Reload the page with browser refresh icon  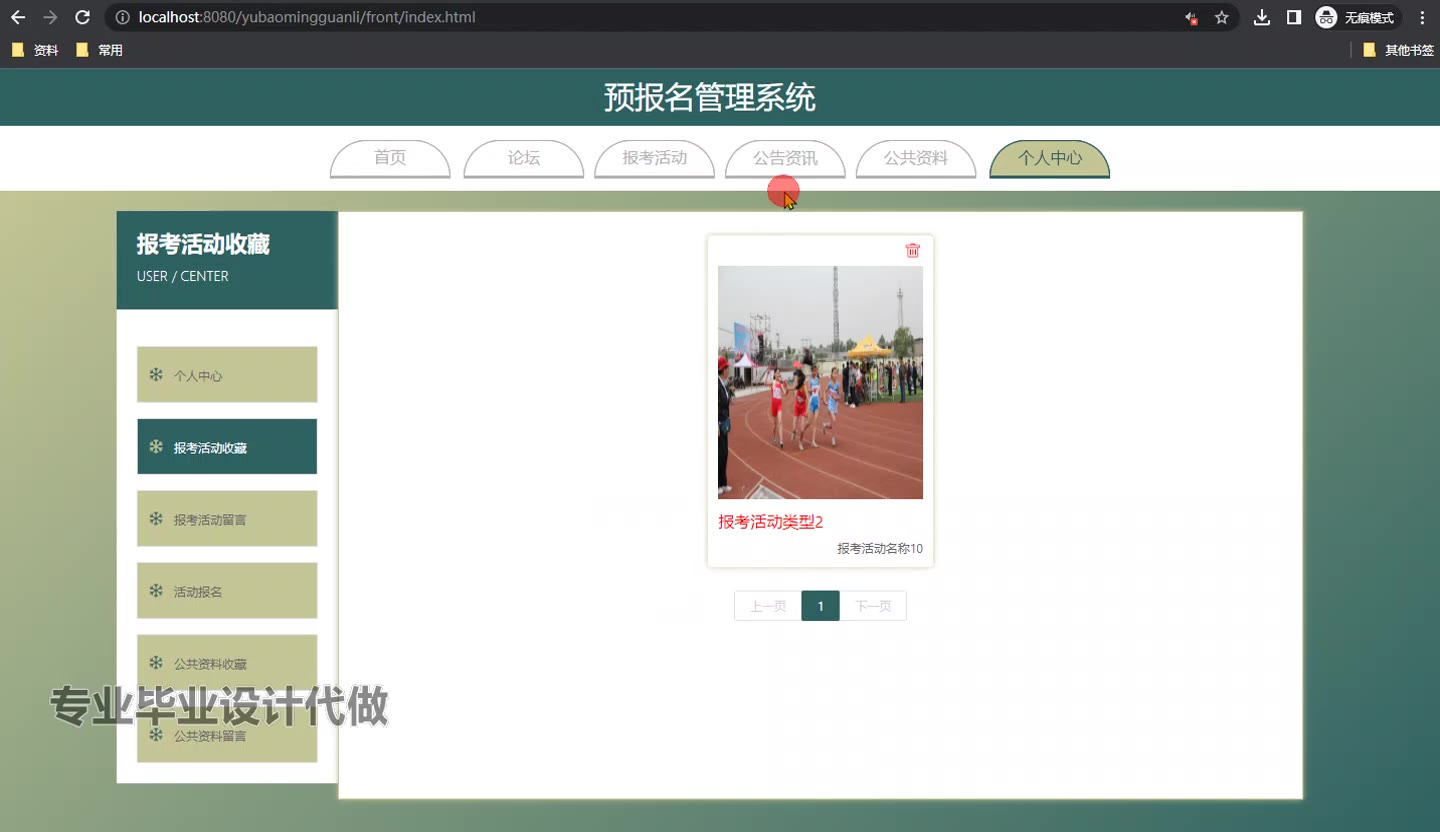[x=83, y=17]
